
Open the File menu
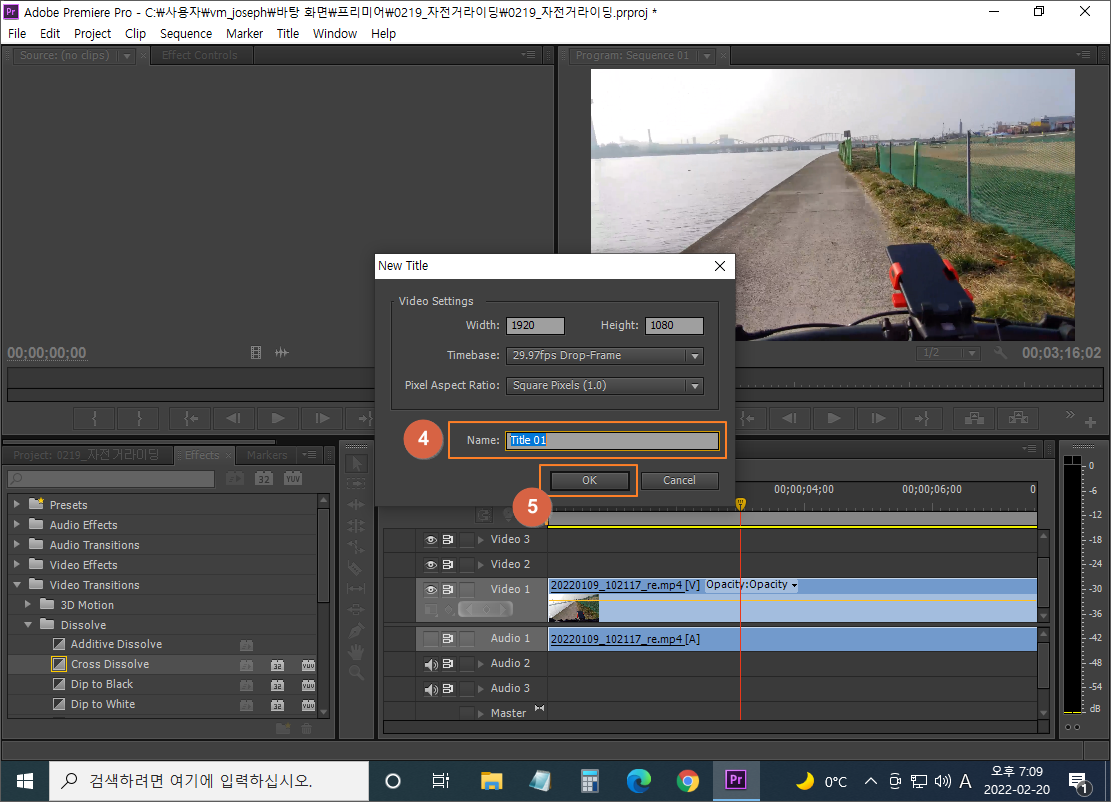17,33
